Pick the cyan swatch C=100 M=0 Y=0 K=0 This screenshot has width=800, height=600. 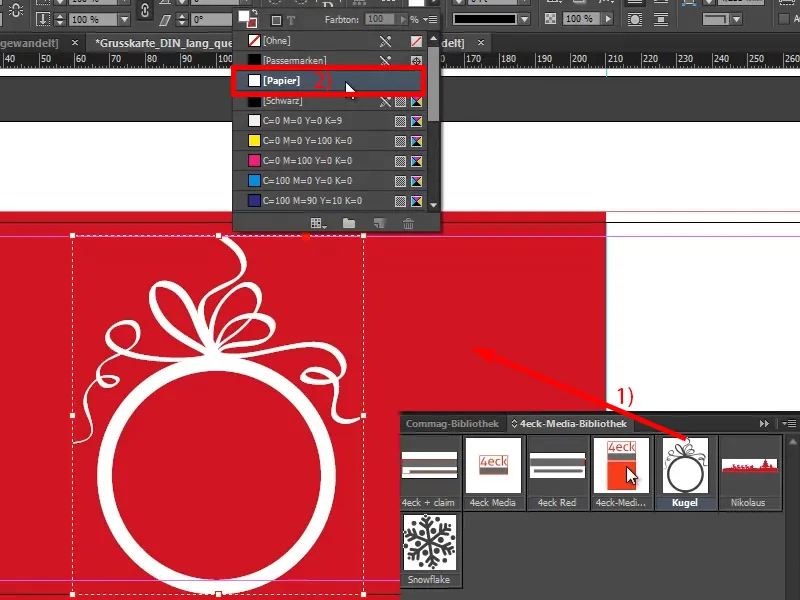[x=330, y=181]
